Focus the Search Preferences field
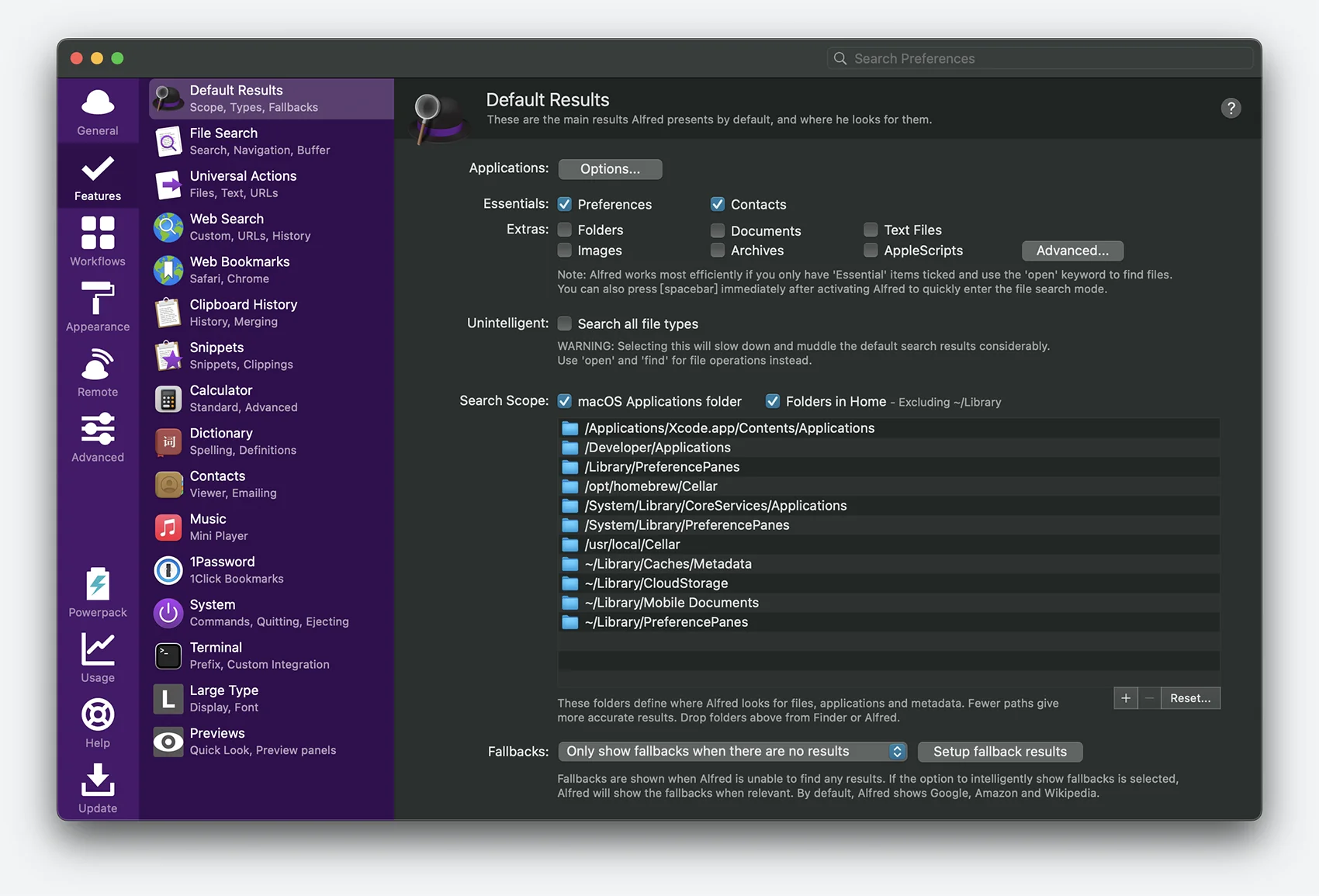1319x896 pixels. click(x=1040, y=58)
